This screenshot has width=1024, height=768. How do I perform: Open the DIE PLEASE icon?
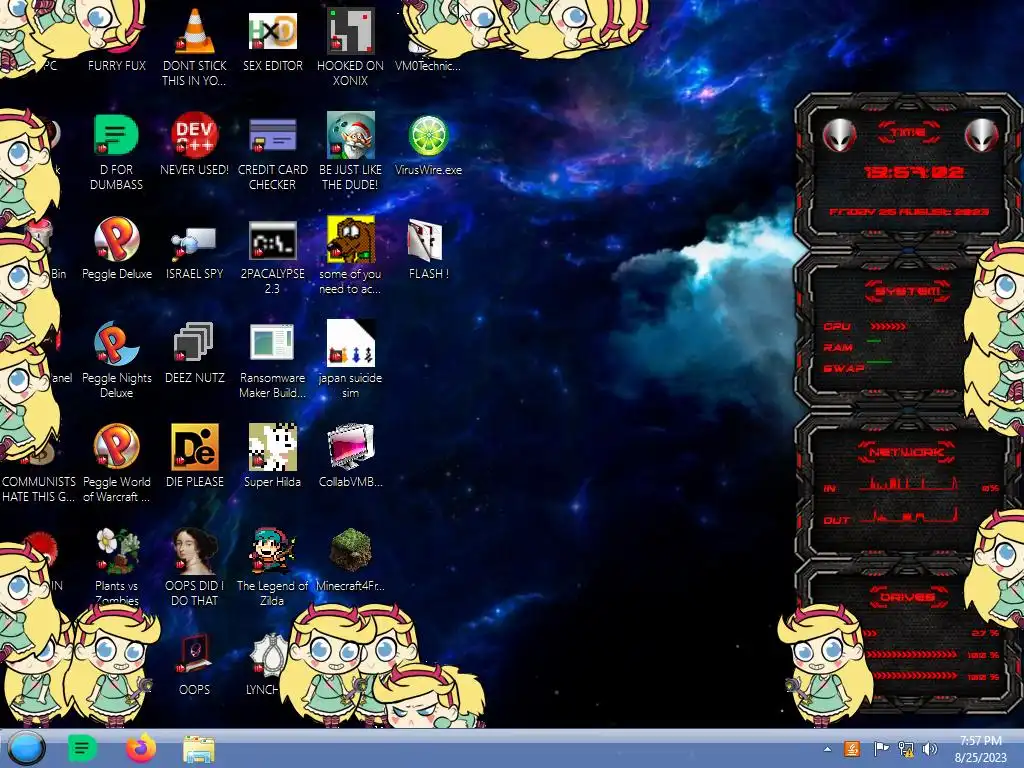[x=195, y=447]
